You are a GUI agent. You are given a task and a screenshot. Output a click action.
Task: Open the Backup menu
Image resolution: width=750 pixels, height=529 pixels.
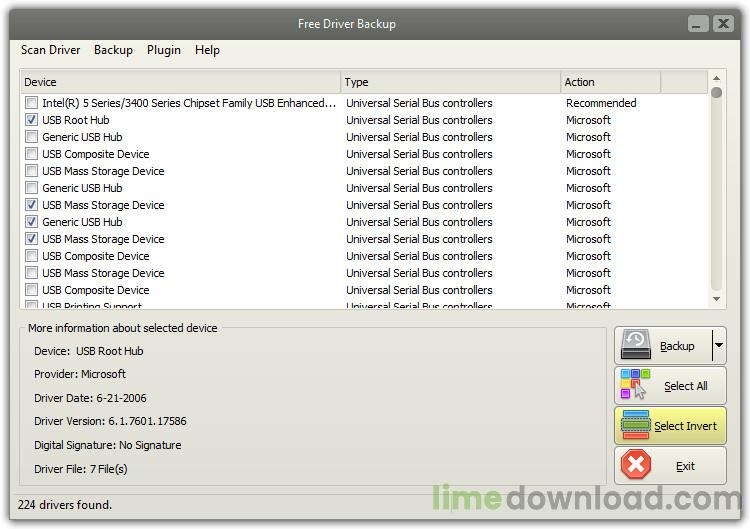tap(113, 50)
